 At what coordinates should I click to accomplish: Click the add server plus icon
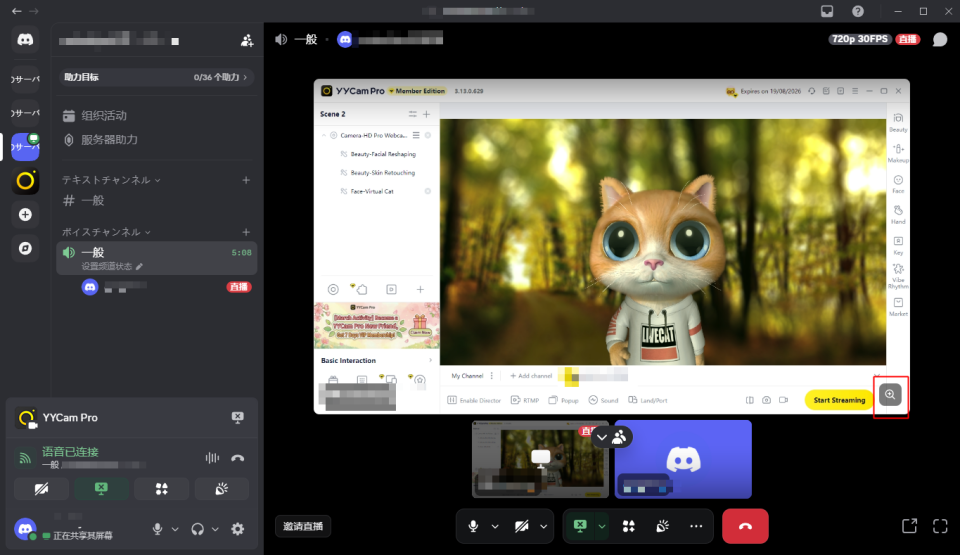26,214
